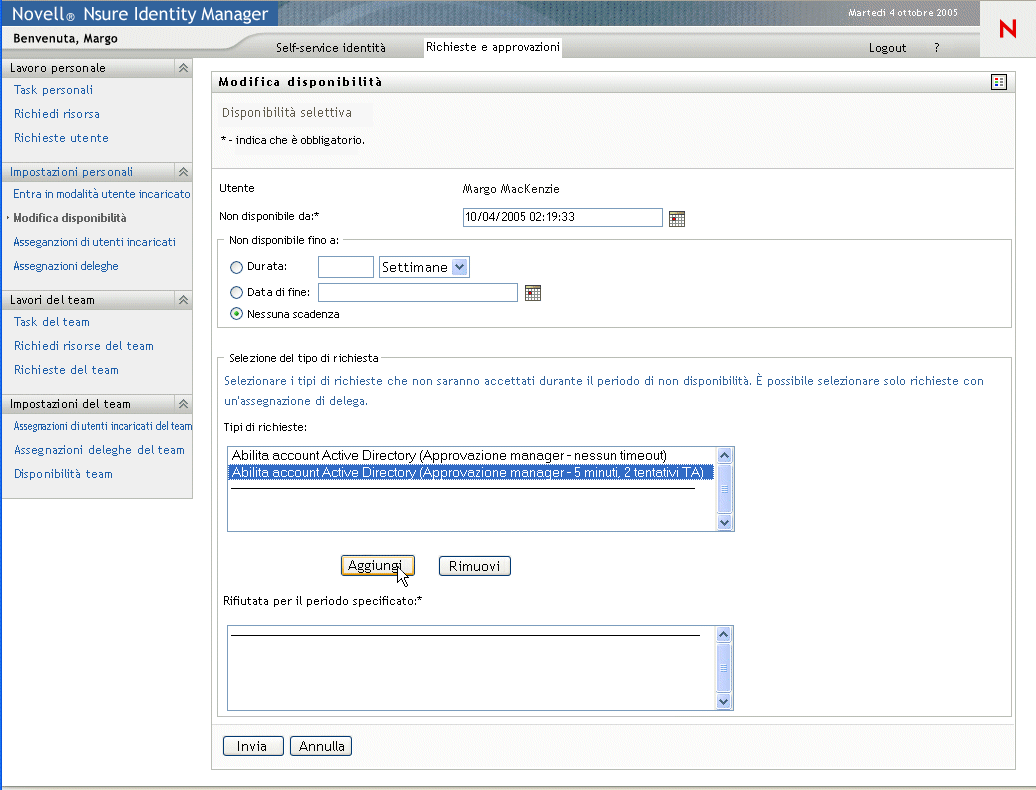Open the Settimane duration unit dropdown
Viewport: 1036px width, 790px height.
pos(424,267)
